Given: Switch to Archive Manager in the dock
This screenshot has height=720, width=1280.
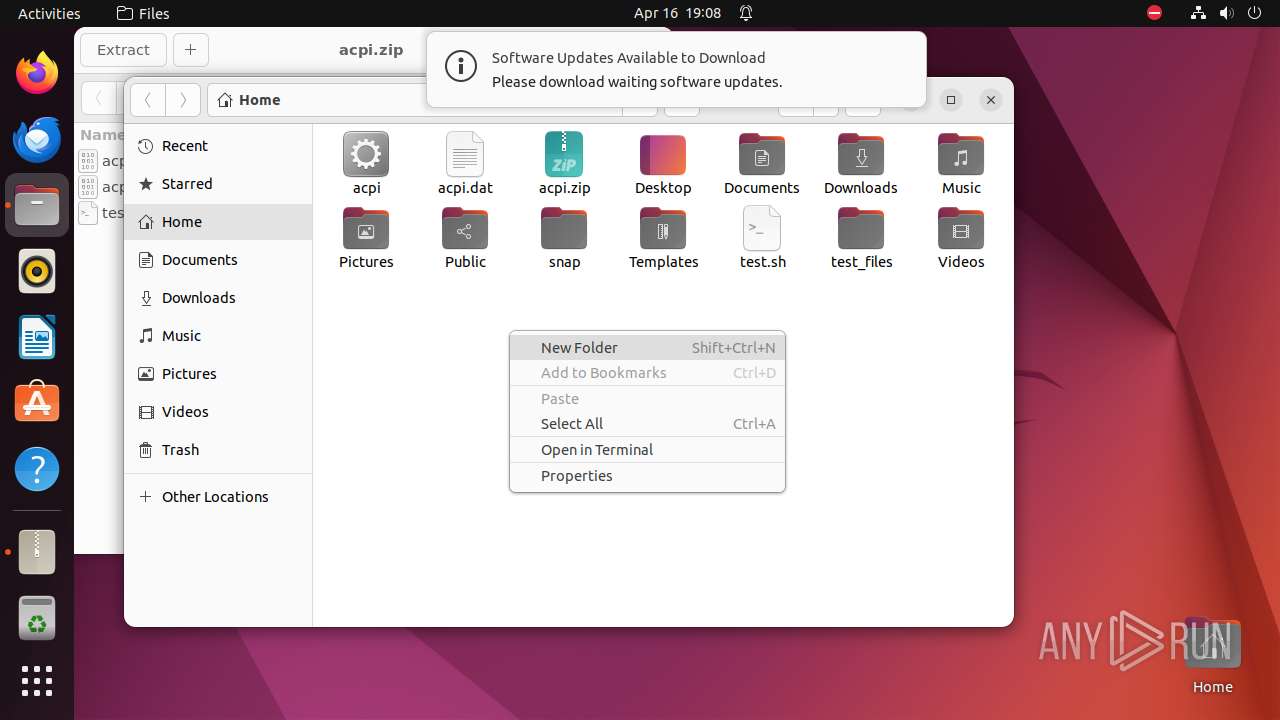Looking at the screenshot, I should (37, 552).
